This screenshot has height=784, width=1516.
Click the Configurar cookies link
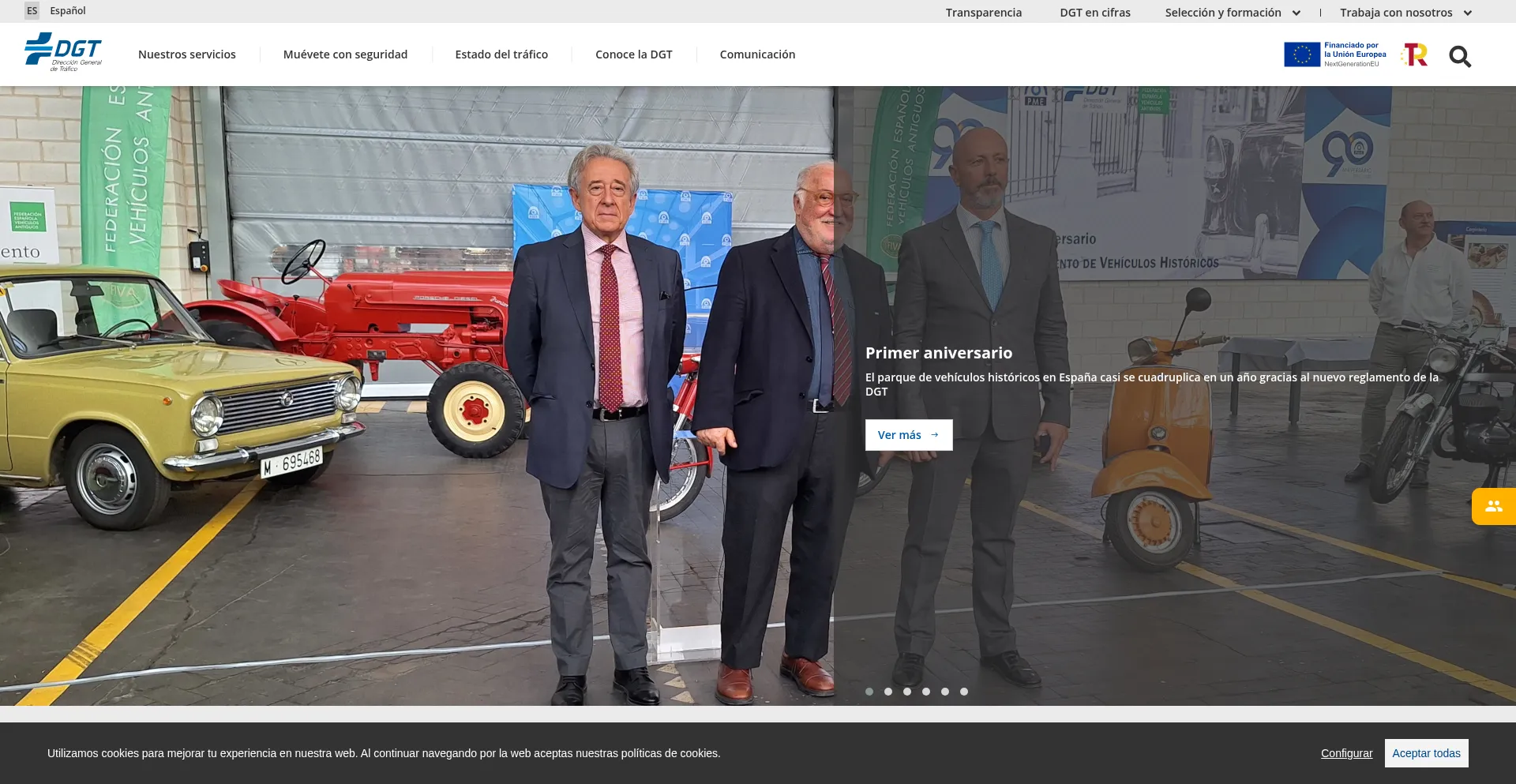[1346, 753]
